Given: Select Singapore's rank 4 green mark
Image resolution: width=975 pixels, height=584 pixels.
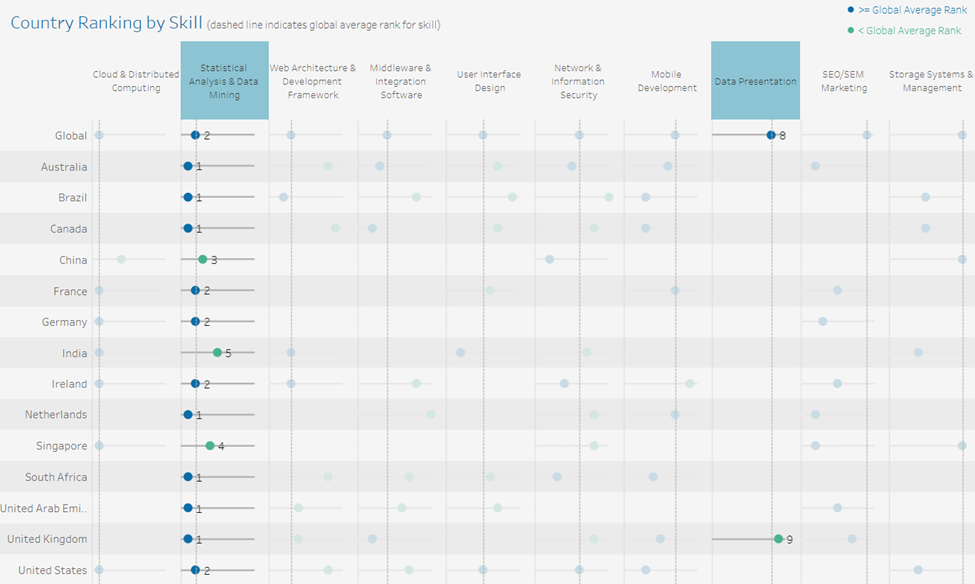Looking at the screenshot, I should pyautogui.click(x=211, y=445).
